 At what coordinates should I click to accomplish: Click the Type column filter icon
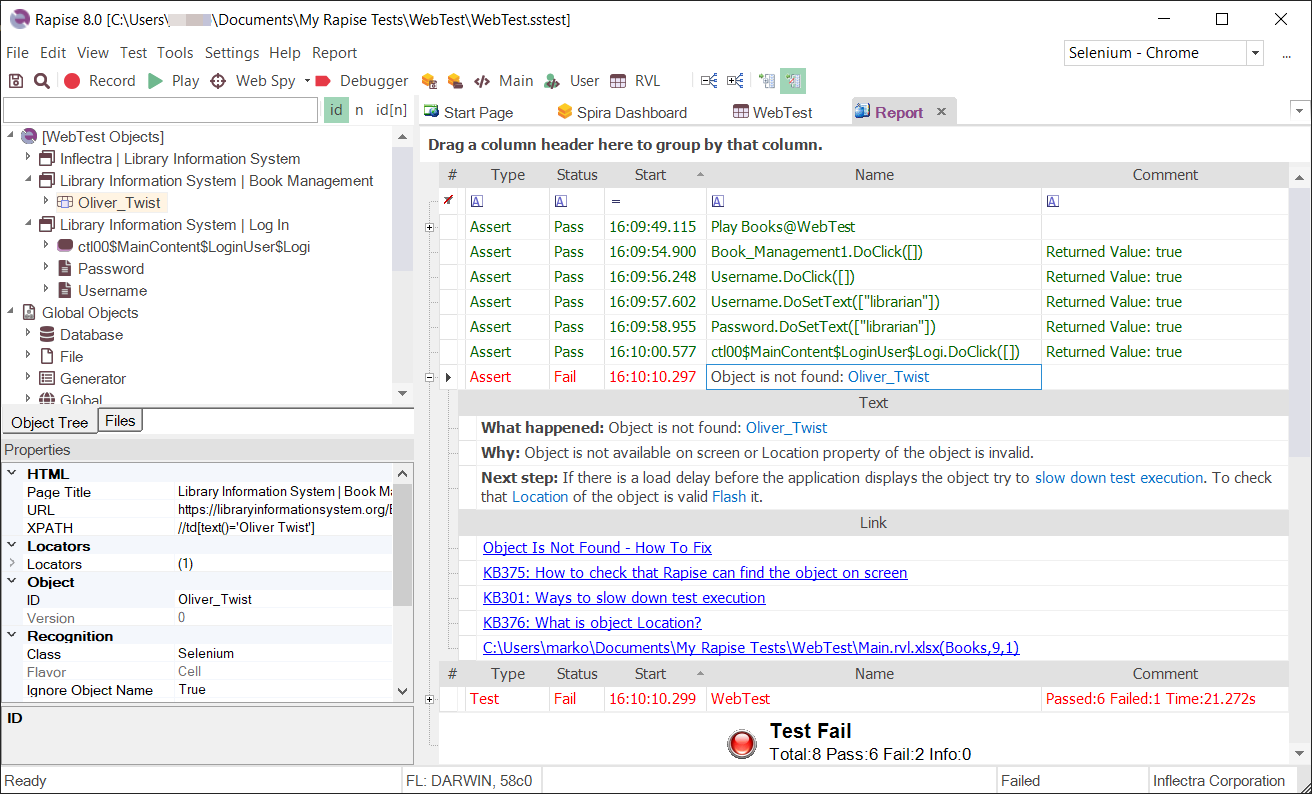coord(477,201)
